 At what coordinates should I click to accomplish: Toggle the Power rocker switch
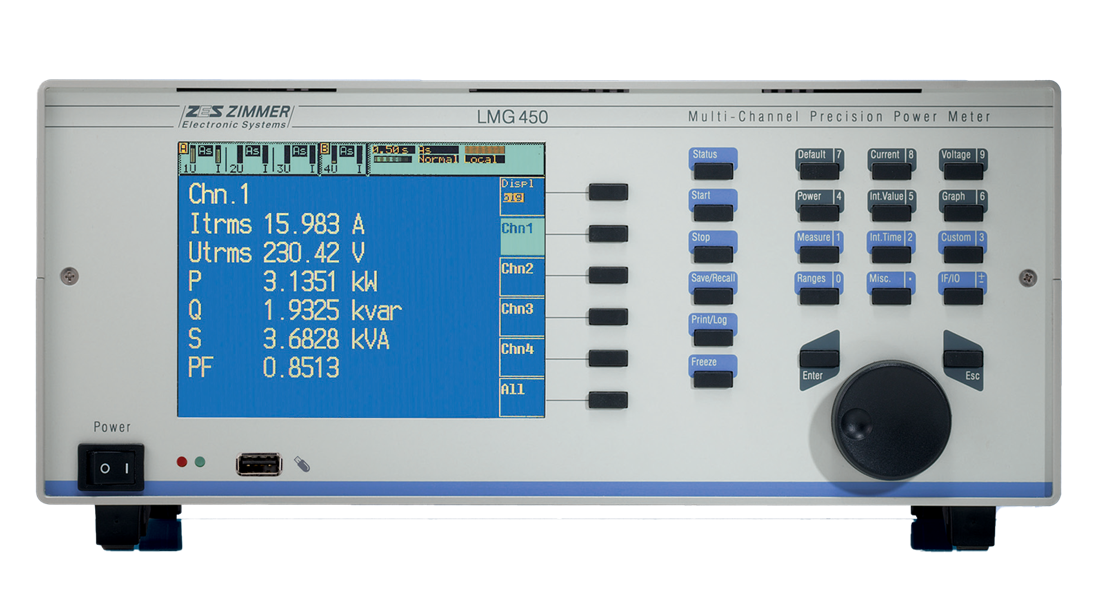(111, 467)
